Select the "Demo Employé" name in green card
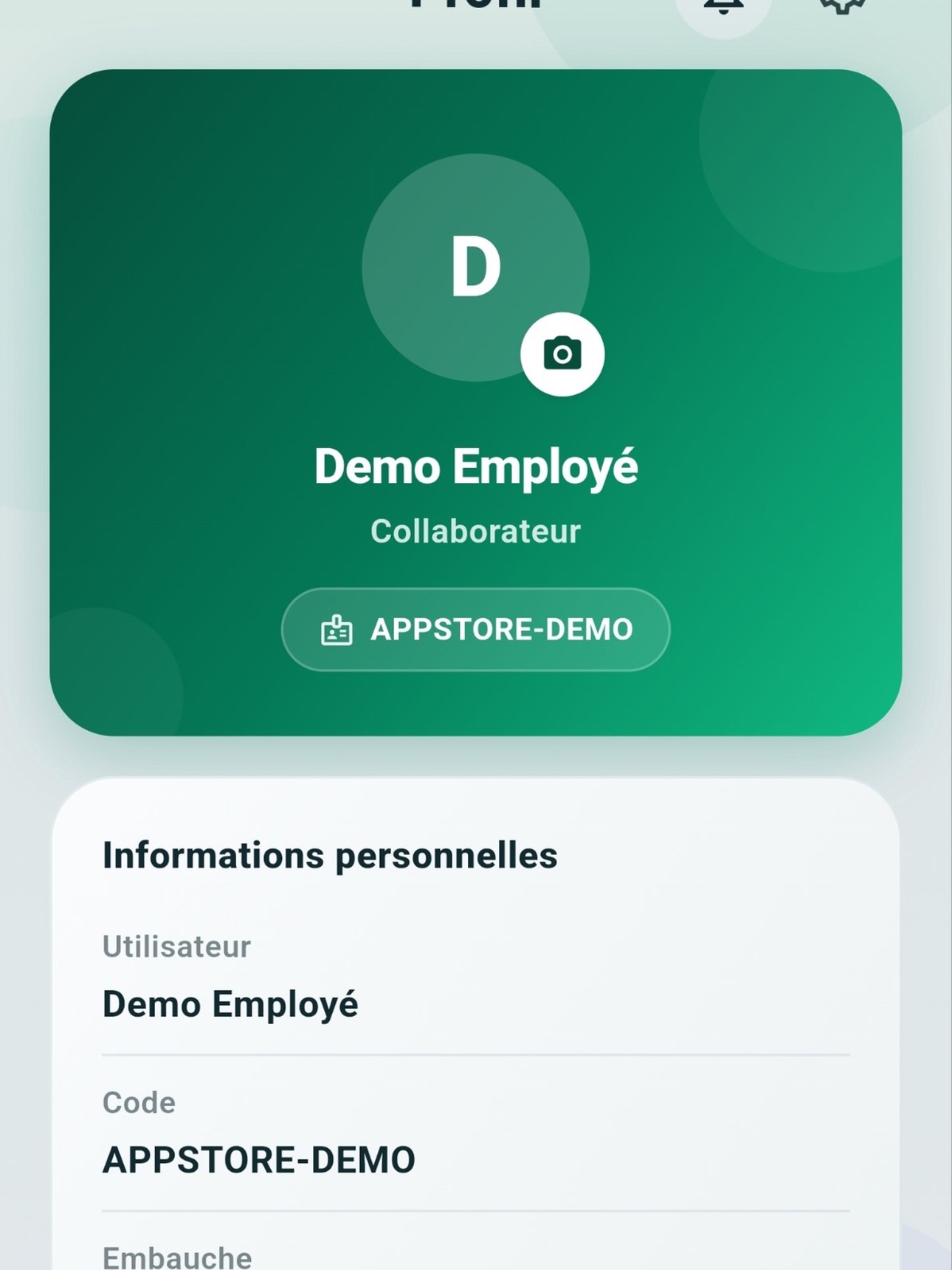The height and width of the screenshot is (1270, 952). pyautogui.click(x=476, y=467)
